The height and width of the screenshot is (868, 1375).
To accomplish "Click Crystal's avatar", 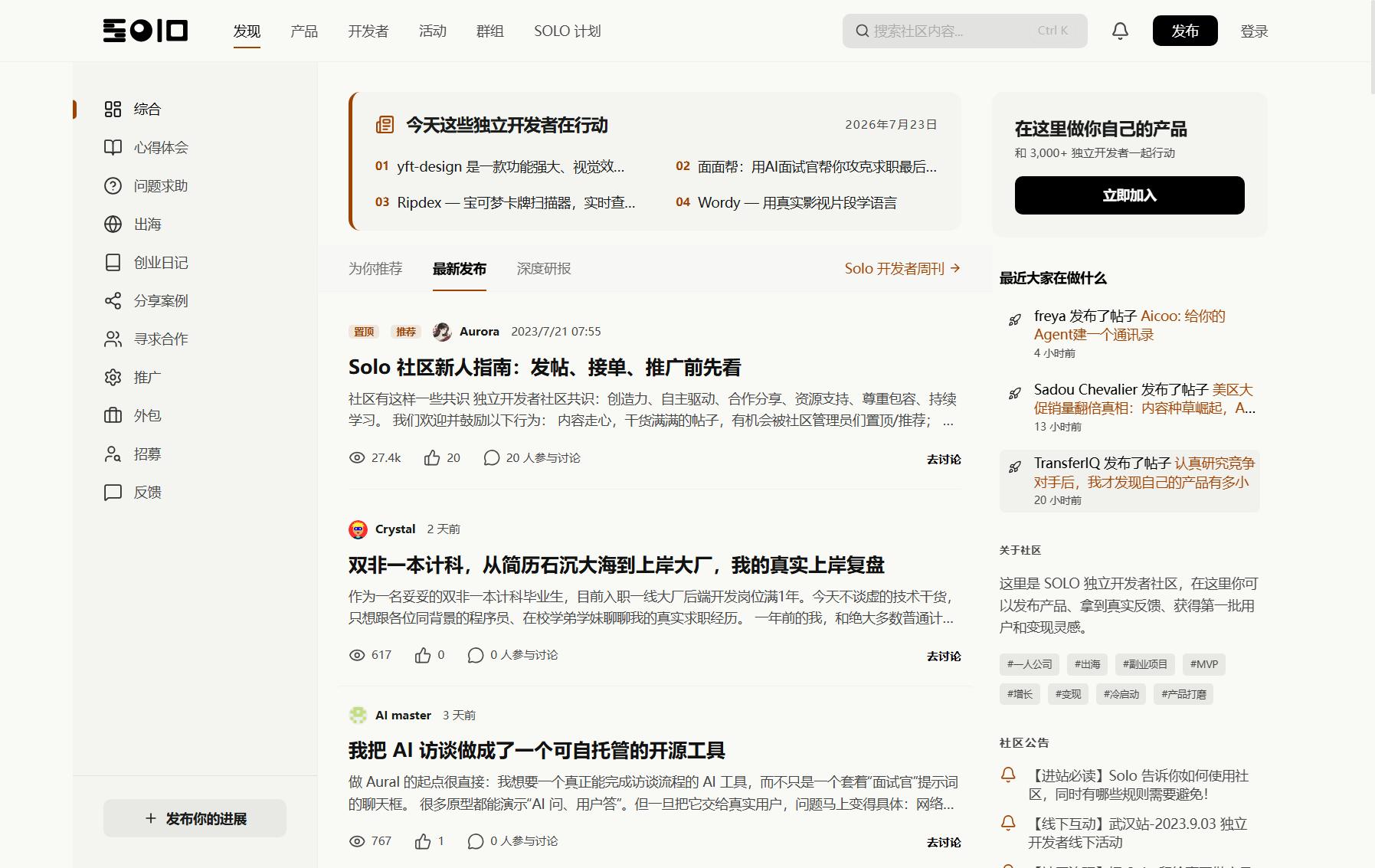I will click(358, 529).
